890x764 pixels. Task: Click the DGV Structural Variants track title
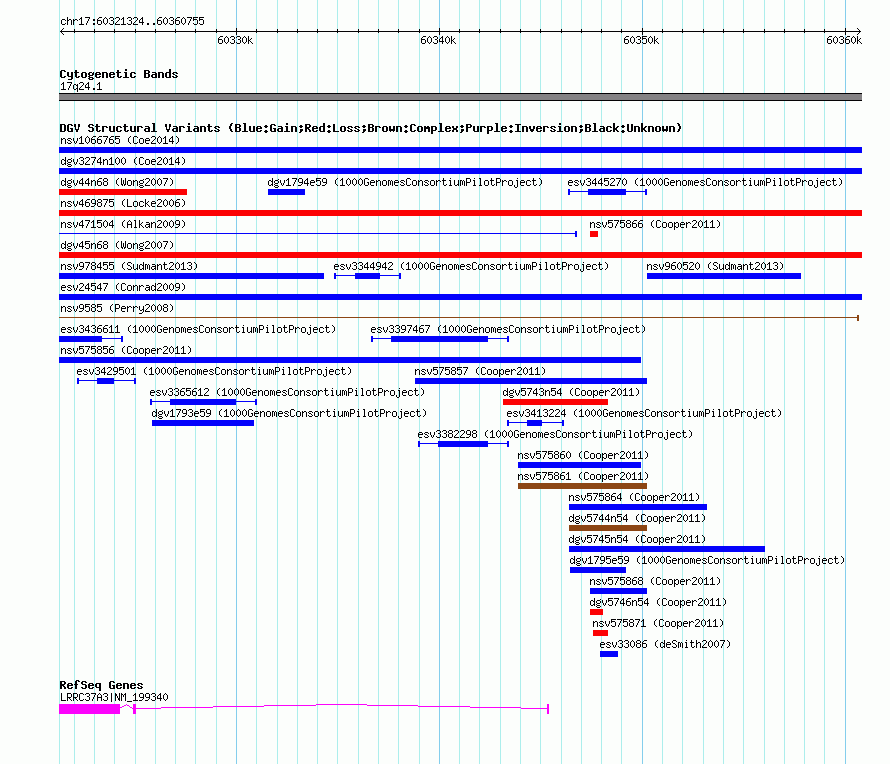pyautogui.click(x=370, y=128)
